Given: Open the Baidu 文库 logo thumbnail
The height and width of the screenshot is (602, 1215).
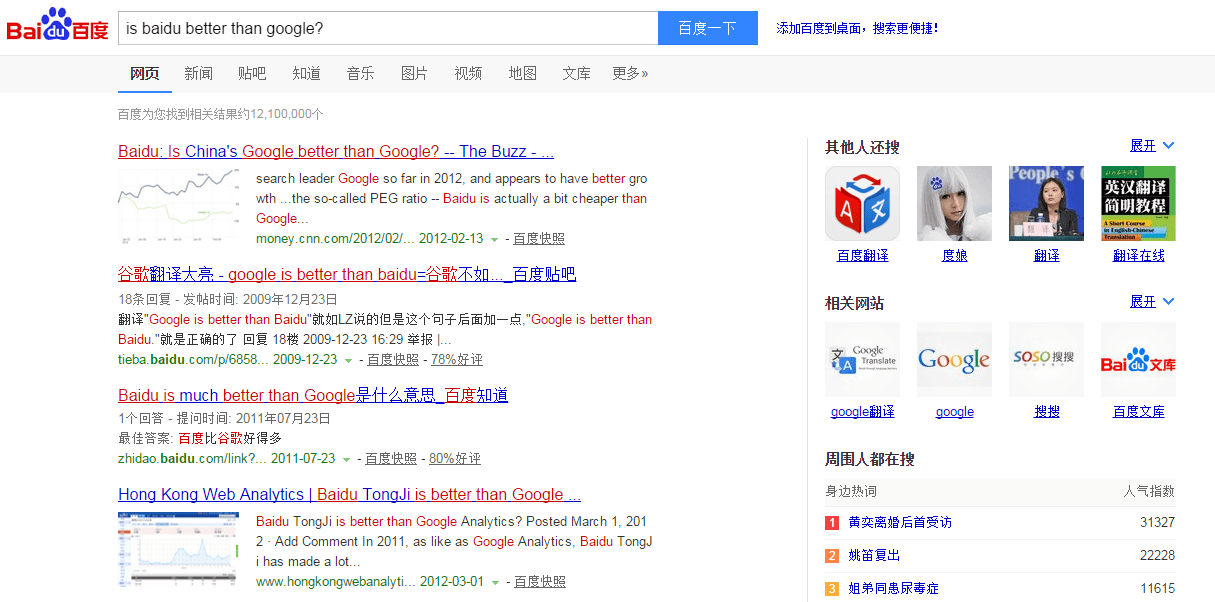Looking at the screenshot, I should (1138, 360).
